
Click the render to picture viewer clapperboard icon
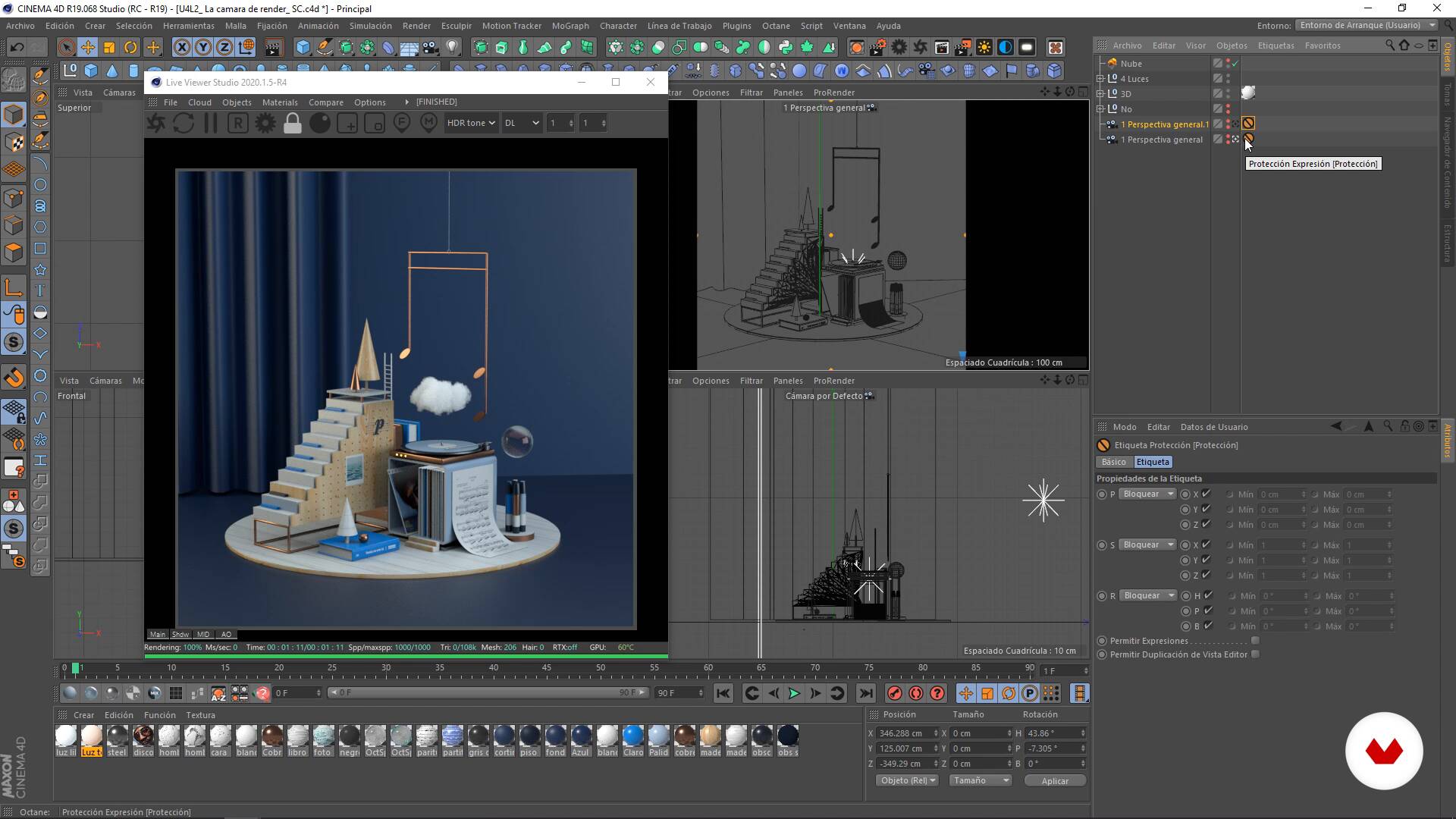(x=273, y=48)
